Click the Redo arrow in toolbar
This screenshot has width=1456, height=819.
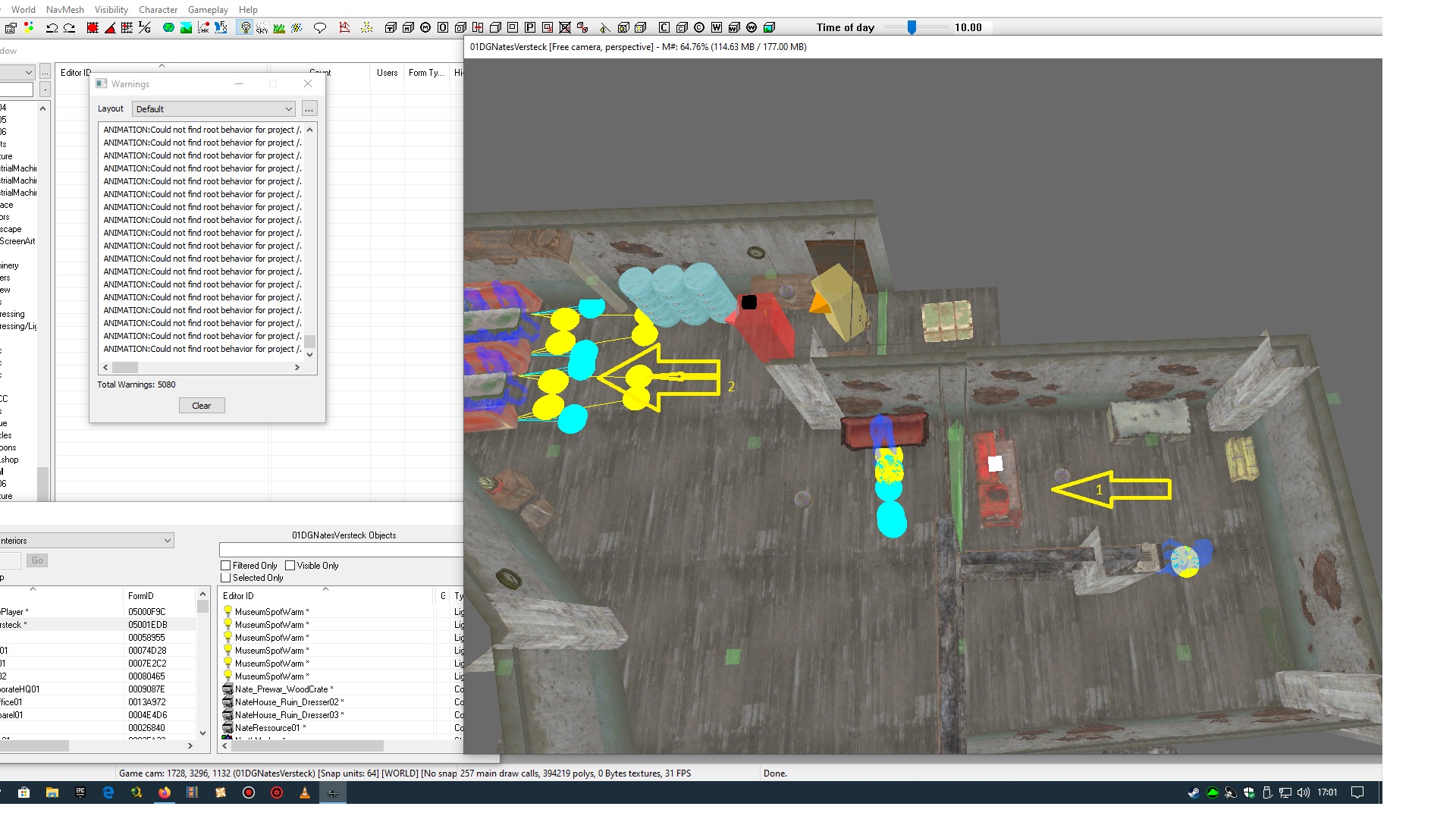coord(69,28)
